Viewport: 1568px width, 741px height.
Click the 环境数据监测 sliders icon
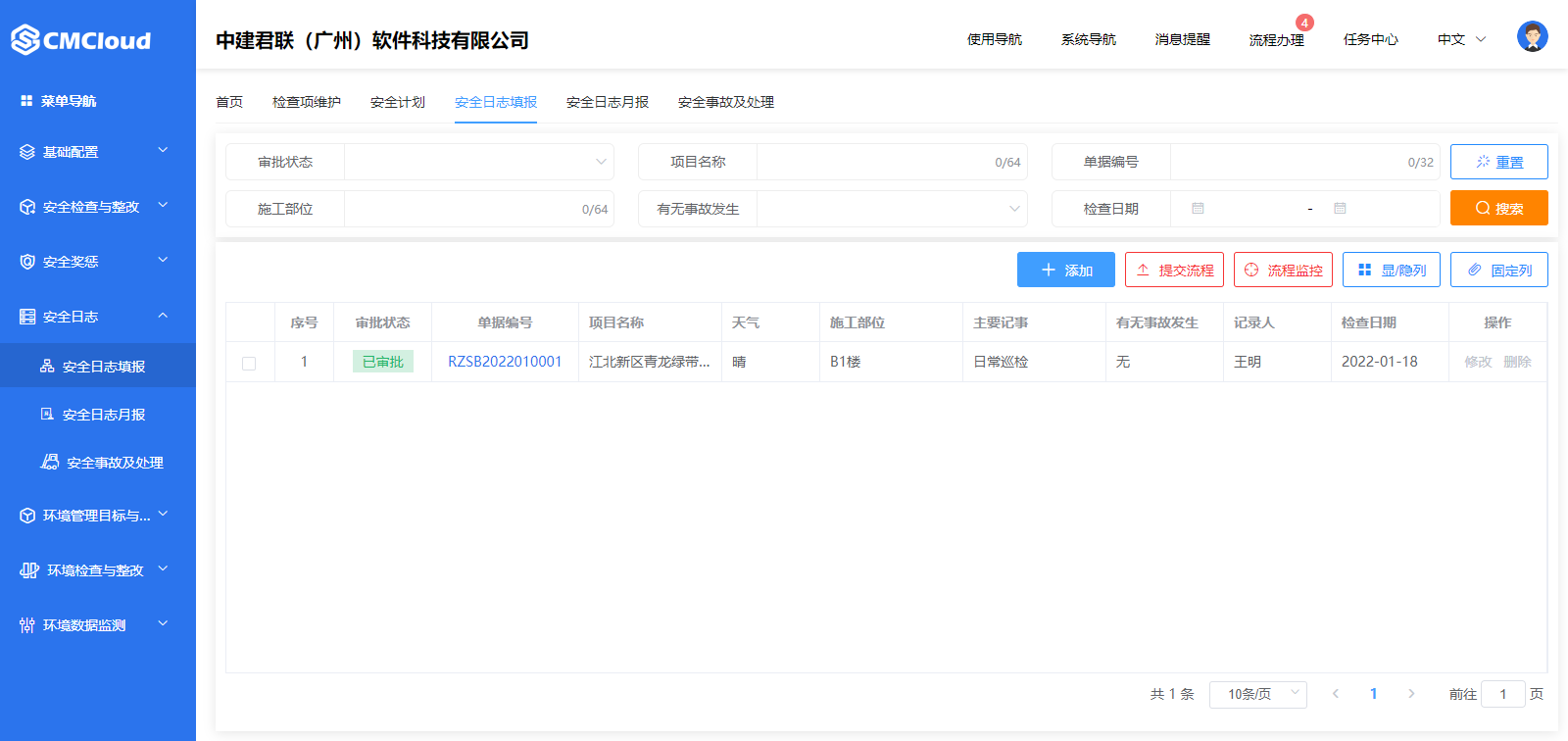(x=27, y=625)
